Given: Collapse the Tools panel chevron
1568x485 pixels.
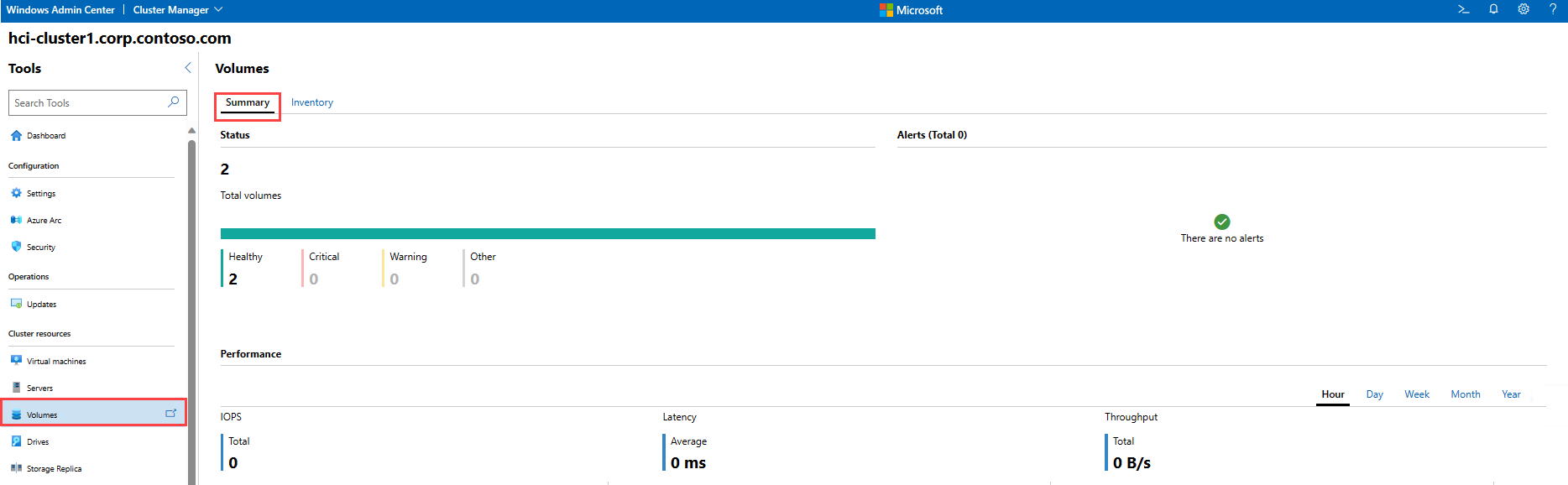Looking at the screenshot, I should (187, 68).
